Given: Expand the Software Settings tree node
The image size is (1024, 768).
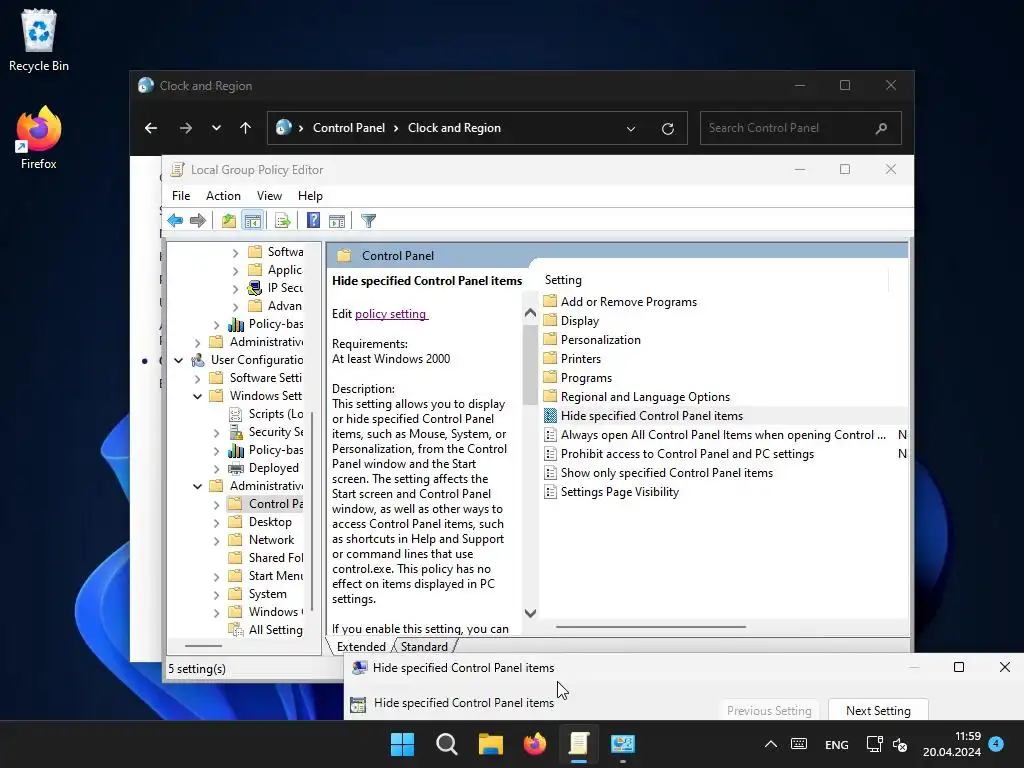Looking at the screenshot, I should coord(197,378).
